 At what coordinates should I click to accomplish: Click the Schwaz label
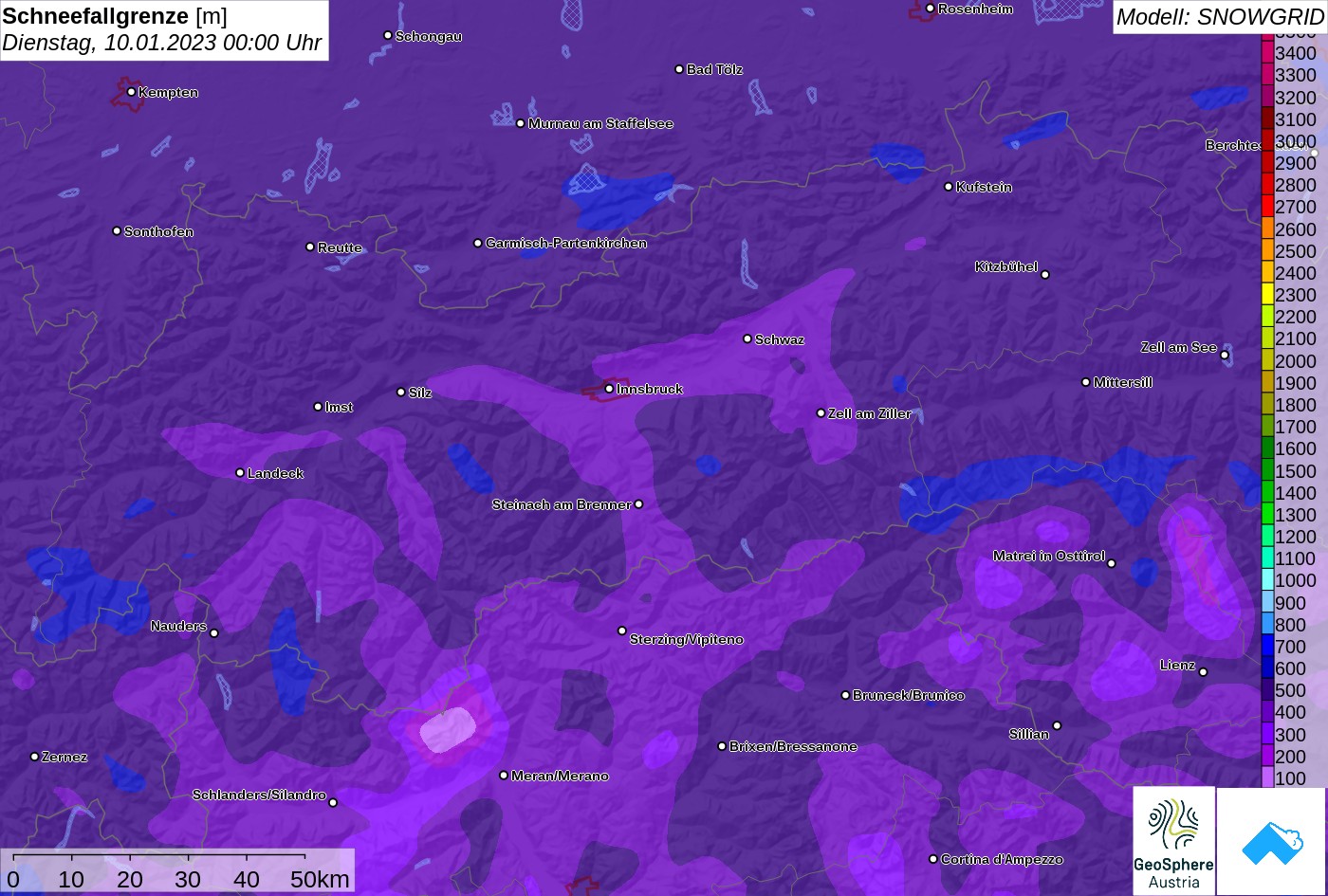[780, 339]
